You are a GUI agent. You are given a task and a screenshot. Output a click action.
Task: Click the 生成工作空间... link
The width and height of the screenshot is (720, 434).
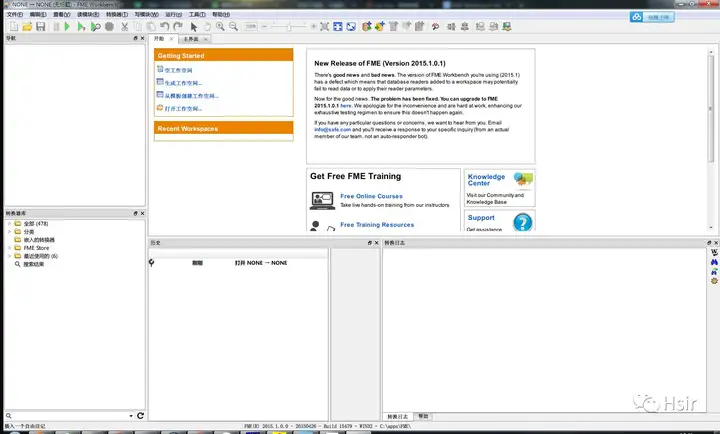[x=183, y=83]
